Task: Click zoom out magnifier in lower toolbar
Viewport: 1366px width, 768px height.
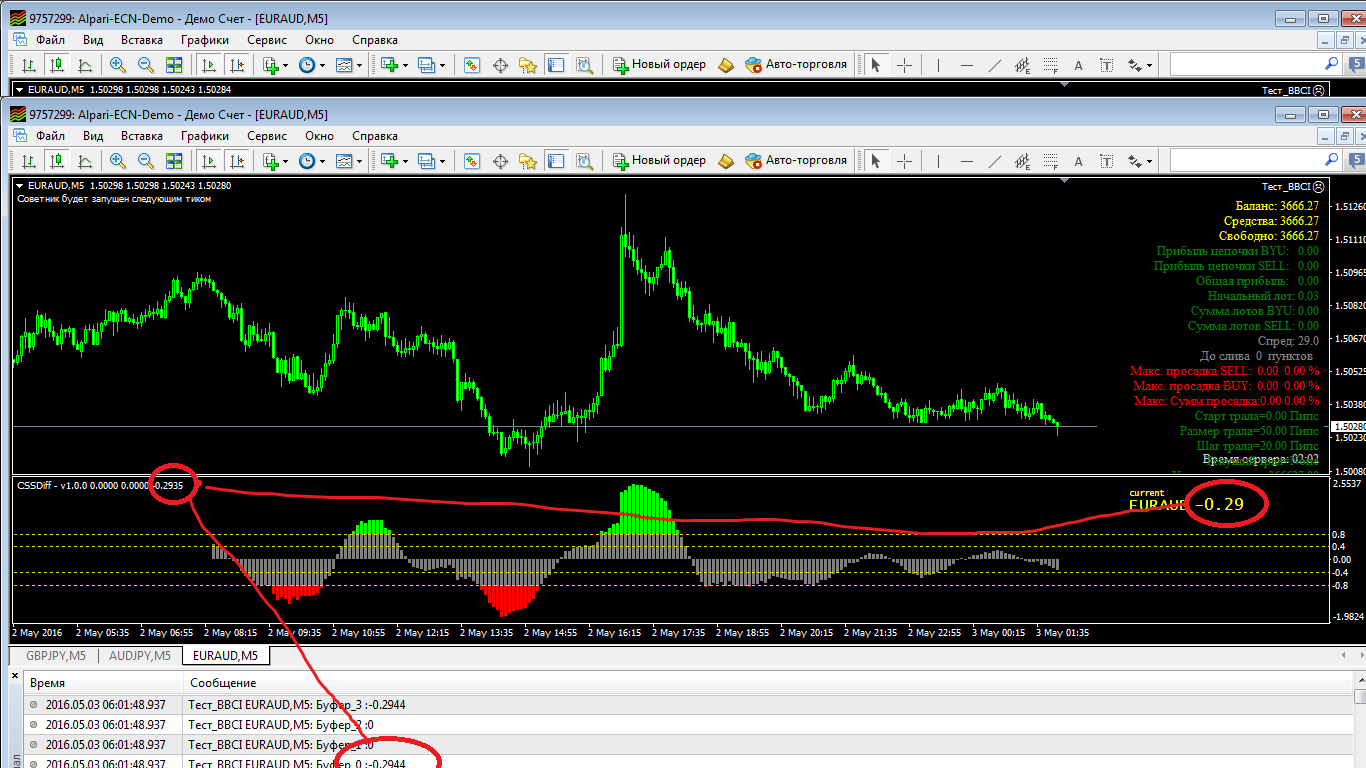Action: (x=146, y=160)
